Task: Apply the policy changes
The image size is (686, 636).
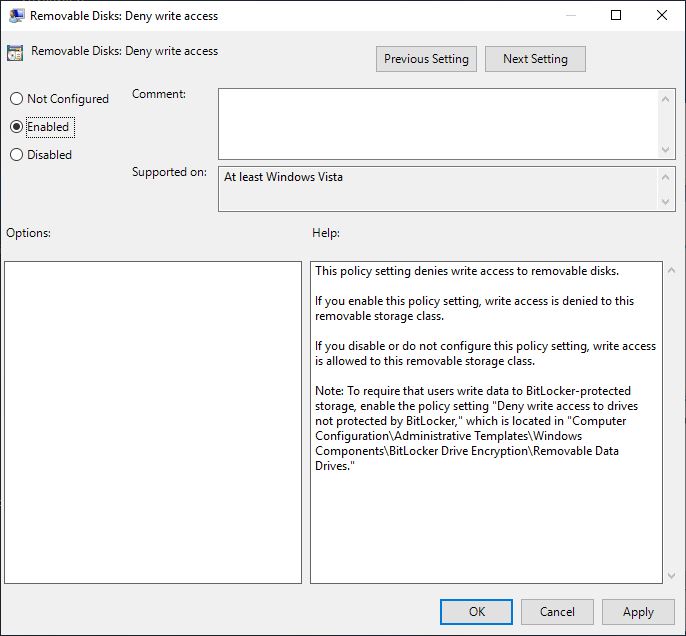Action: coord(638,612)
